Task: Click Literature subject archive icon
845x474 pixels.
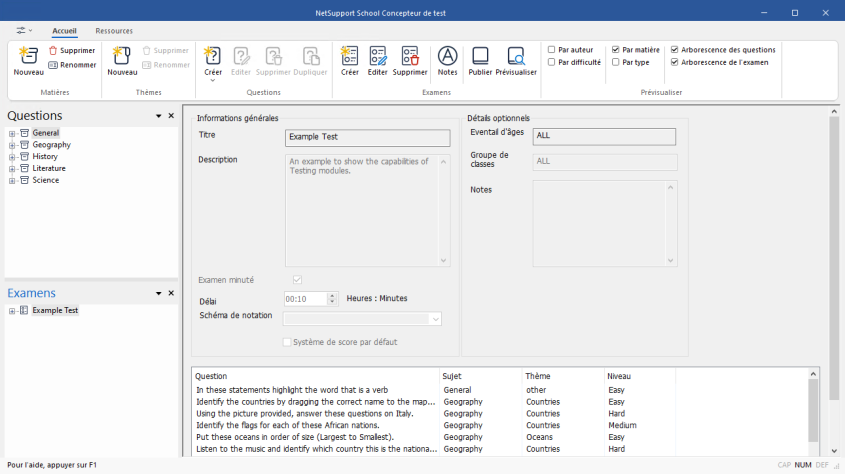Action: pyautogui.click(x=24, y=168)
